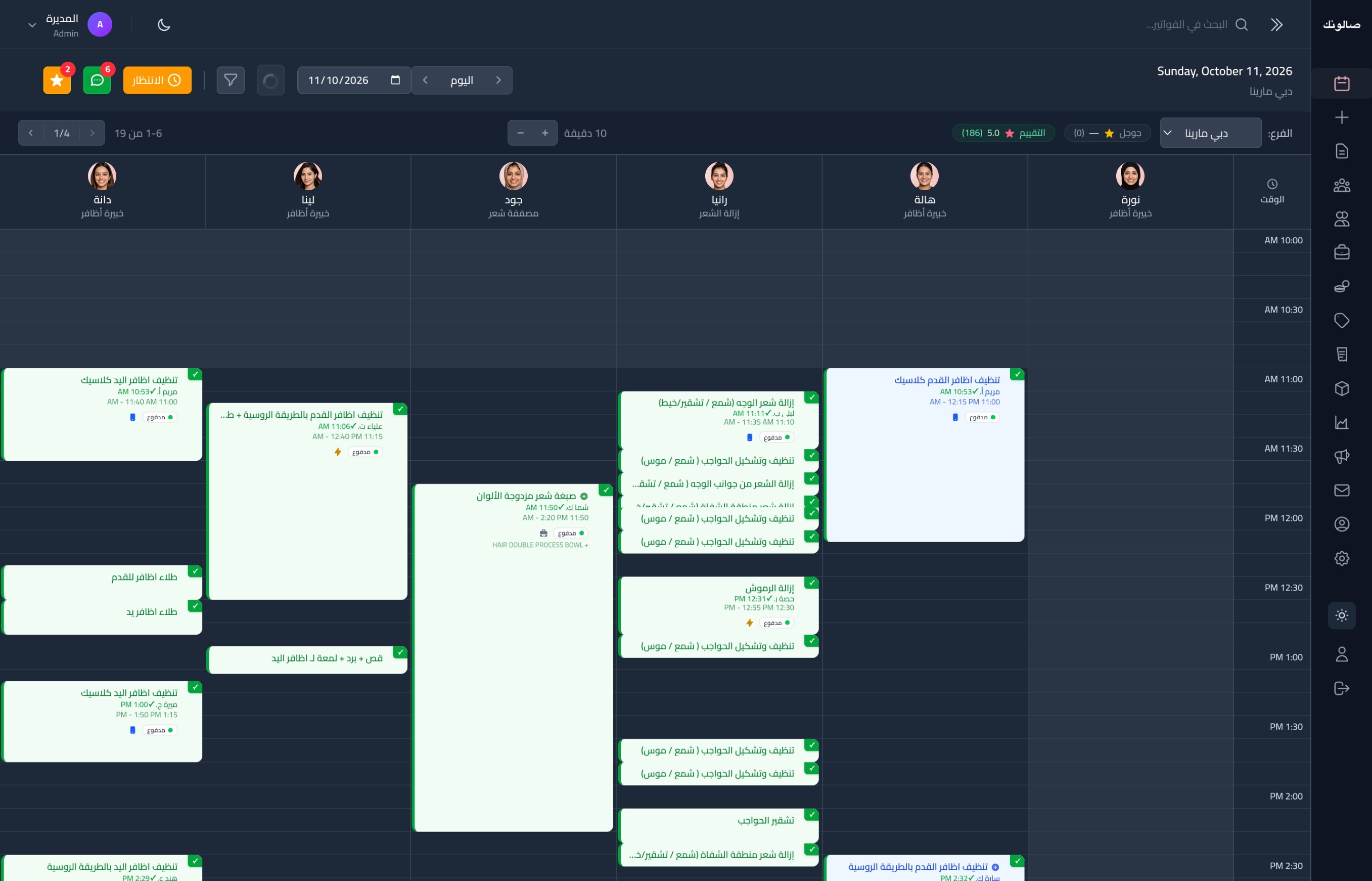This screenshot has height=881, width=1372.
Task: Click the logout icon at sidebar bottom
Action: 1341,688
